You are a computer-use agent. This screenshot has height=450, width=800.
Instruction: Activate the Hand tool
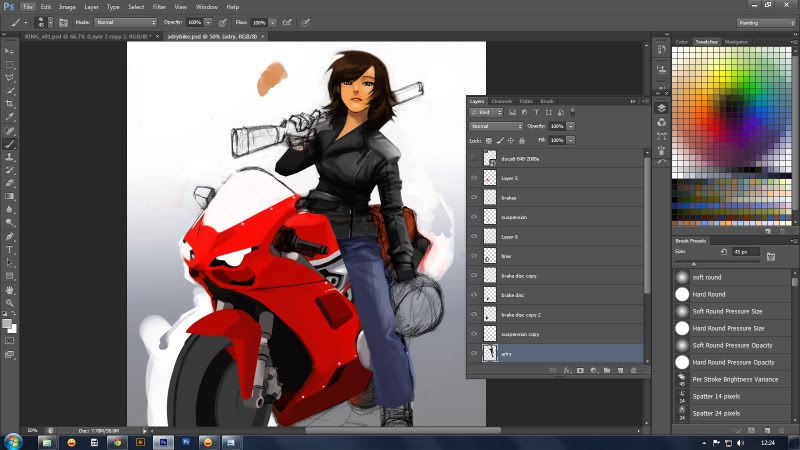(10, 288)
